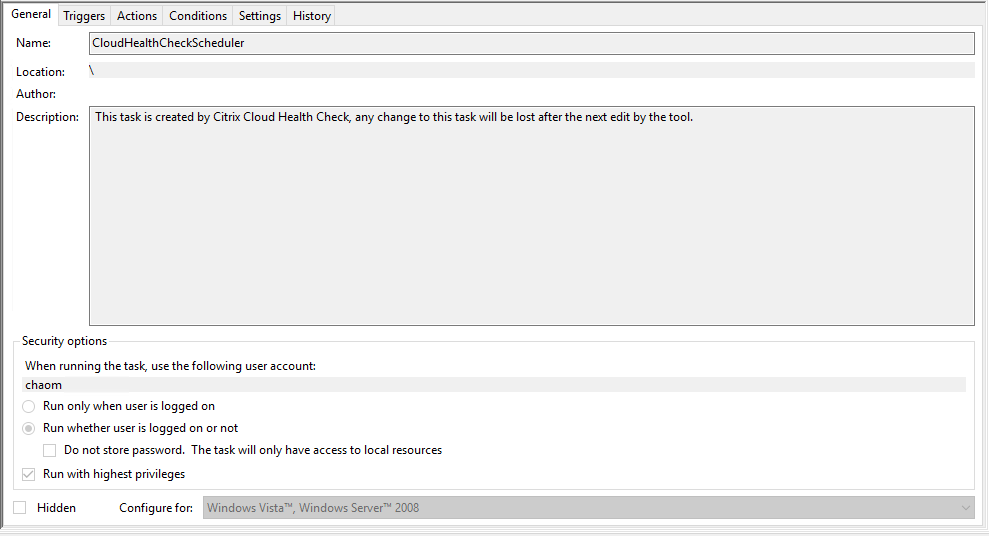View the History tab

coord(312,16)
